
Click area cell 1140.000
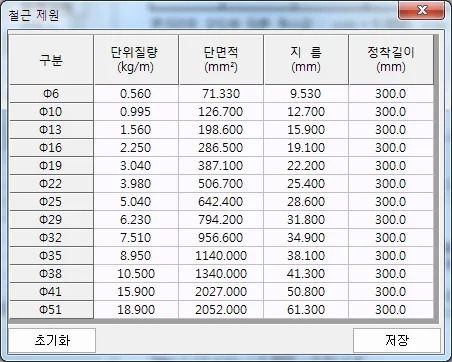[221, 256]
